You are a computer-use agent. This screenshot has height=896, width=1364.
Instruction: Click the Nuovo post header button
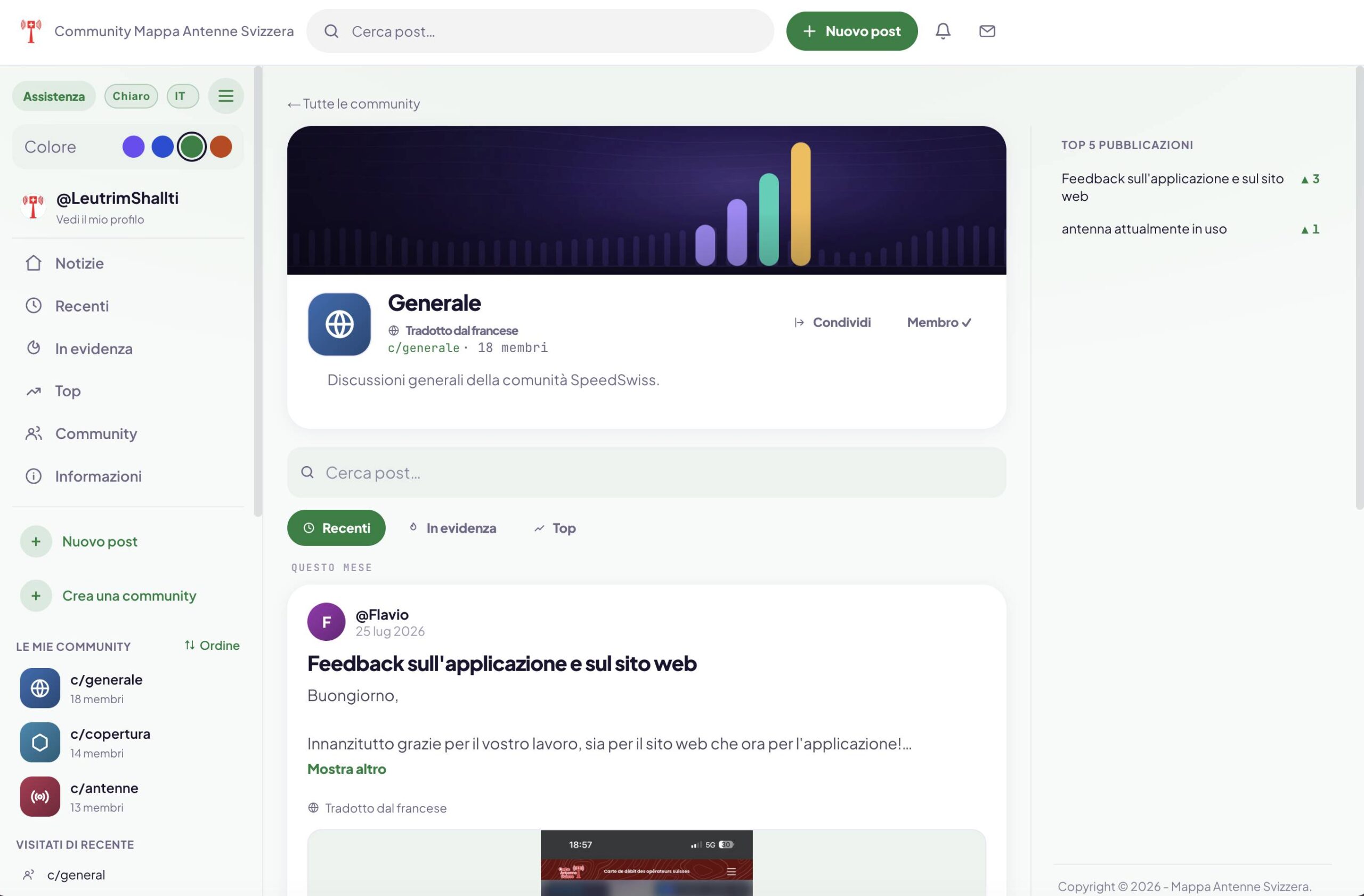click(851, 31)
